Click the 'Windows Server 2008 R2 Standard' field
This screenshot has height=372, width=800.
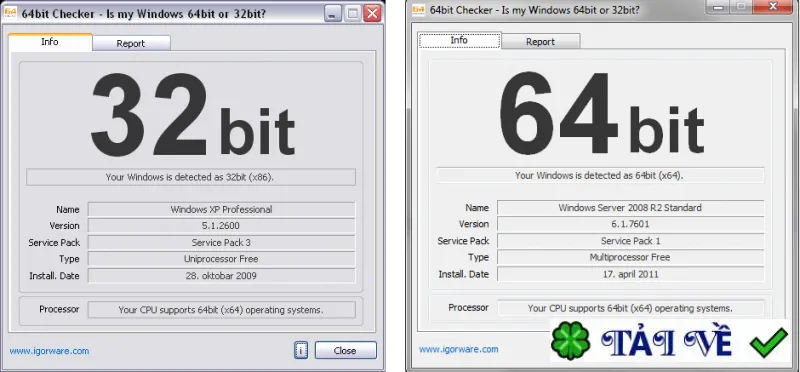coord(631,208)
